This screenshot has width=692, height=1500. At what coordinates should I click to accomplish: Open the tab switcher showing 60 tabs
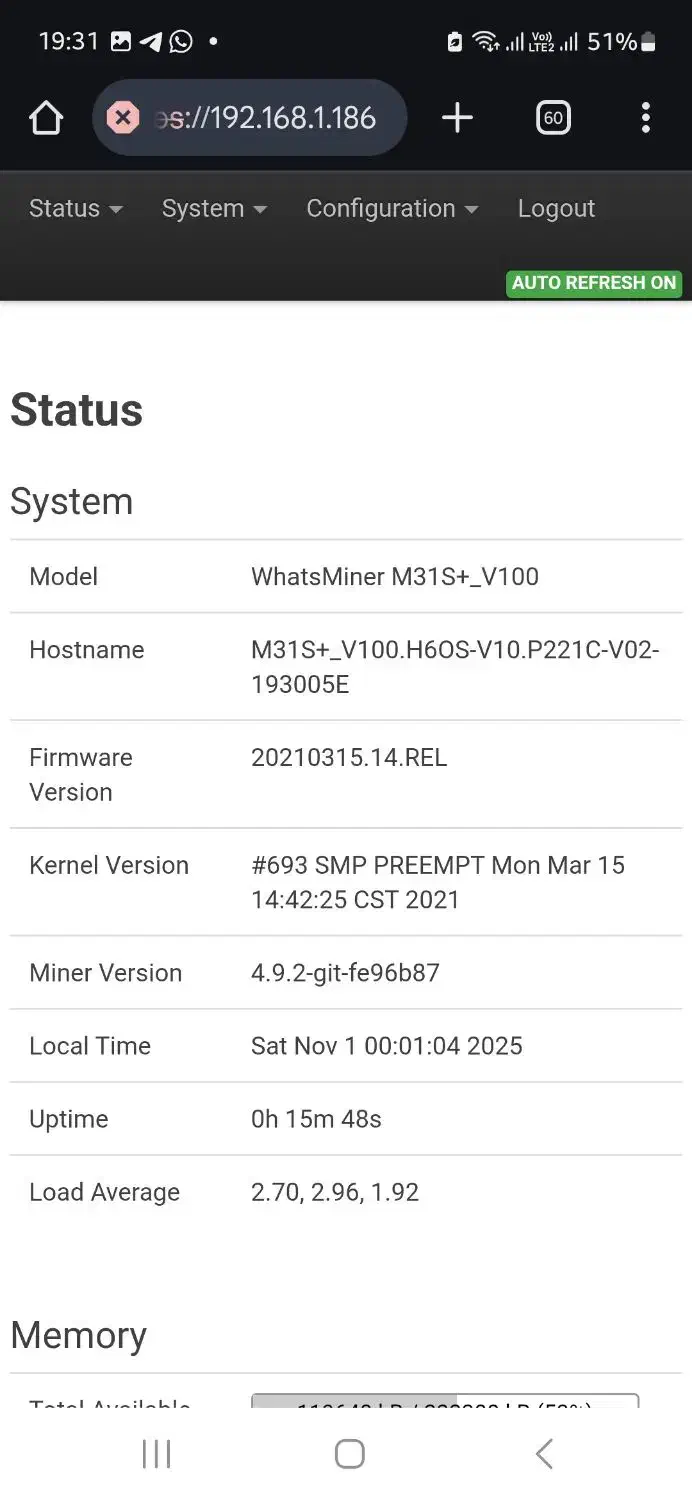(x=553, y=118)
